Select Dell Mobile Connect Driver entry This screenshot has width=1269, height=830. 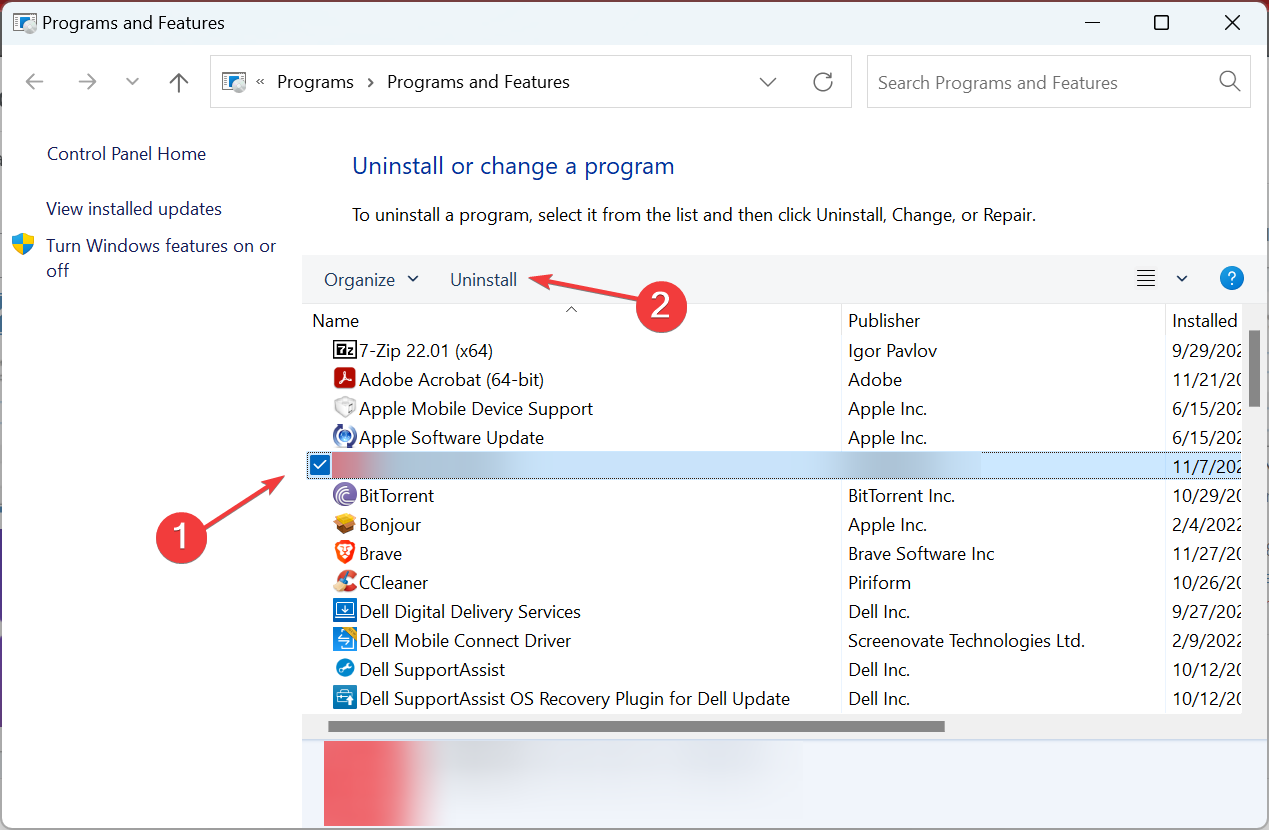tap(465, 640)
